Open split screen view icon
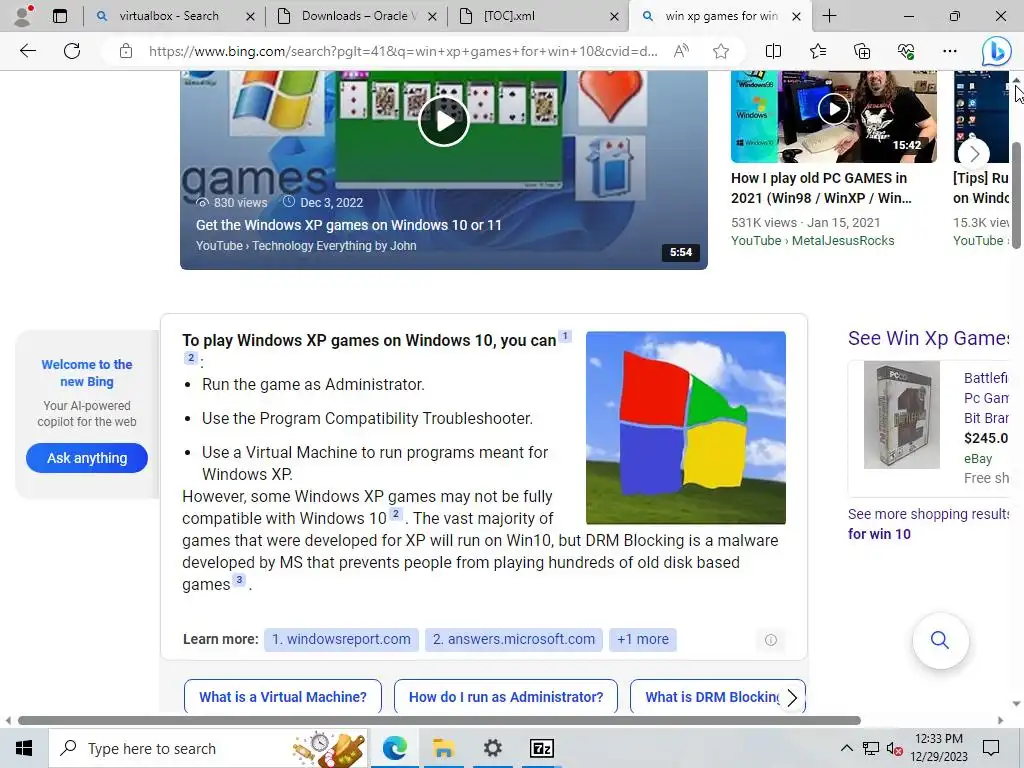Image resolution: width=1024 pixels, height=768 pixels. (773, 51)
